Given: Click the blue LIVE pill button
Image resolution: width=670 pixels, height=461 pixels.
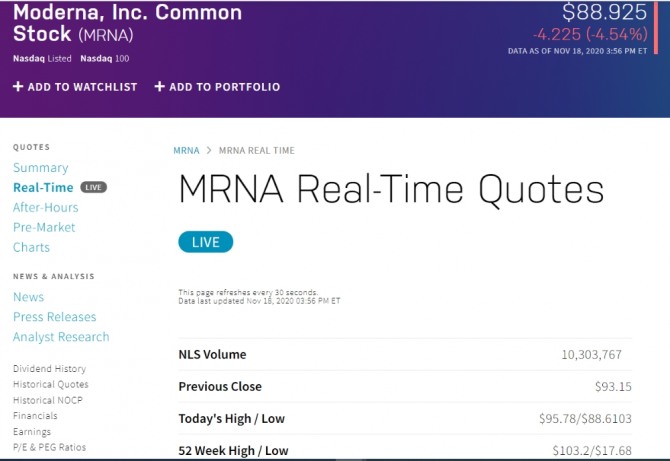Looking at the screenshot, I should (x=205, y=242).
